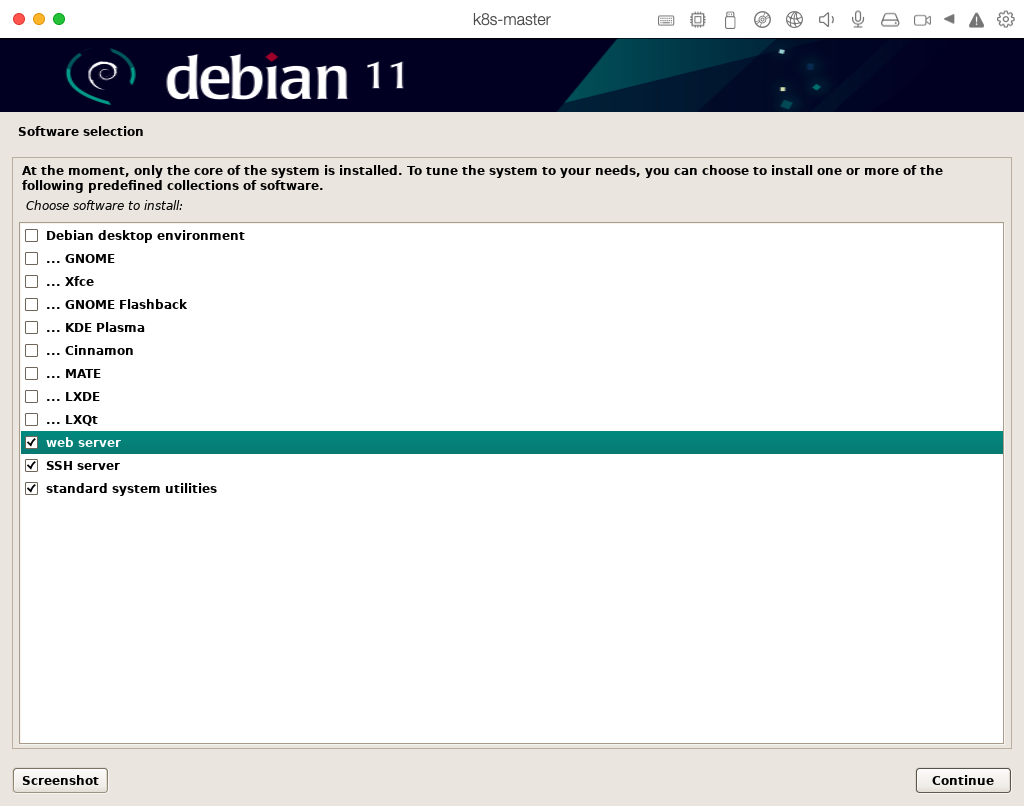Enable the GNOME checkbox
This screenshot has height=806, width=1024.
point(31,258)
